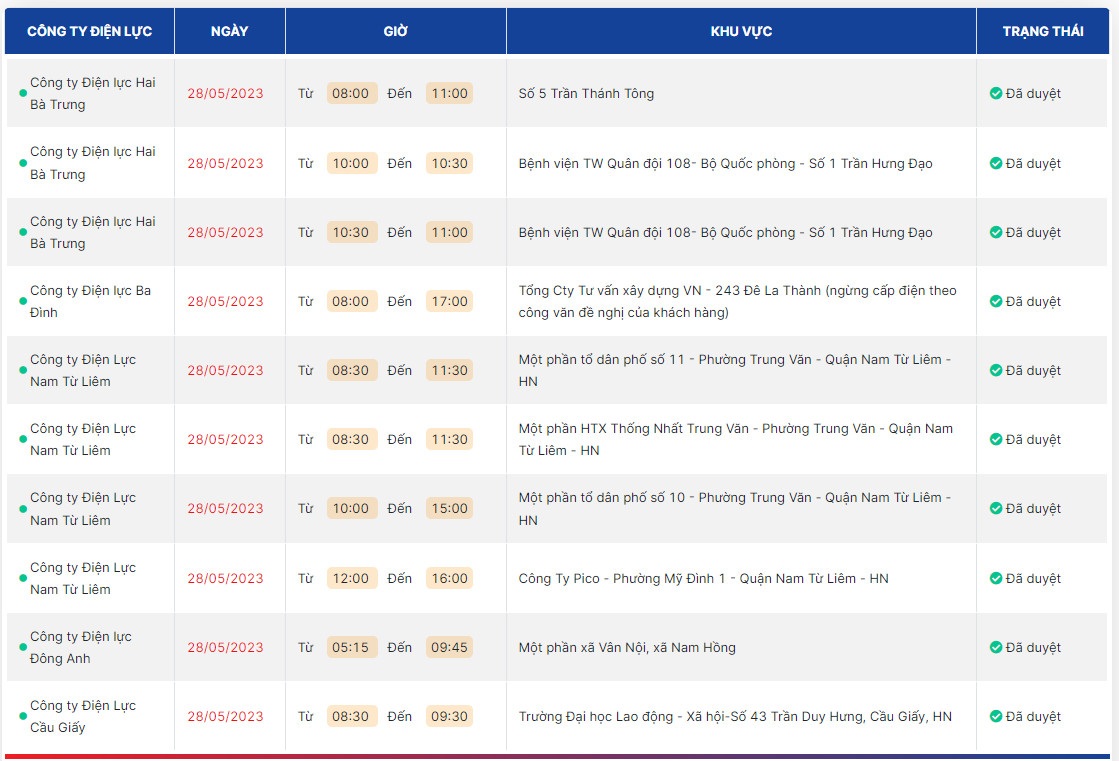
Task: Click green dot beside Công ty Điện lực Ba Đình
Action: pyautogui.click(x=23, y=302)
